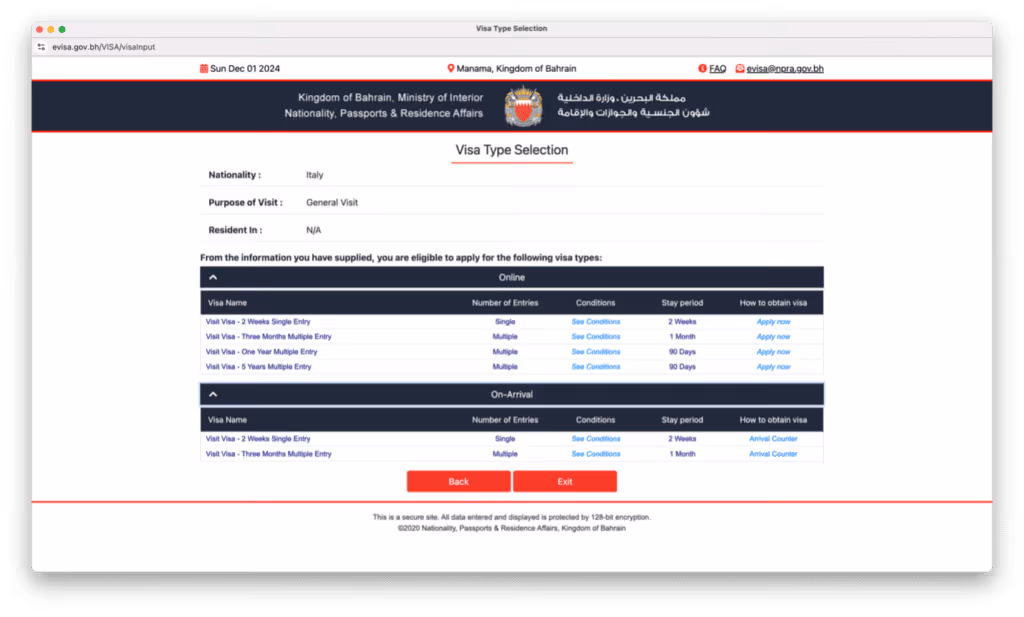The image size is (1024, 617).
Task: See Conditions for Online 2 Weeks Single Entry
Action: tap(596, 322)
